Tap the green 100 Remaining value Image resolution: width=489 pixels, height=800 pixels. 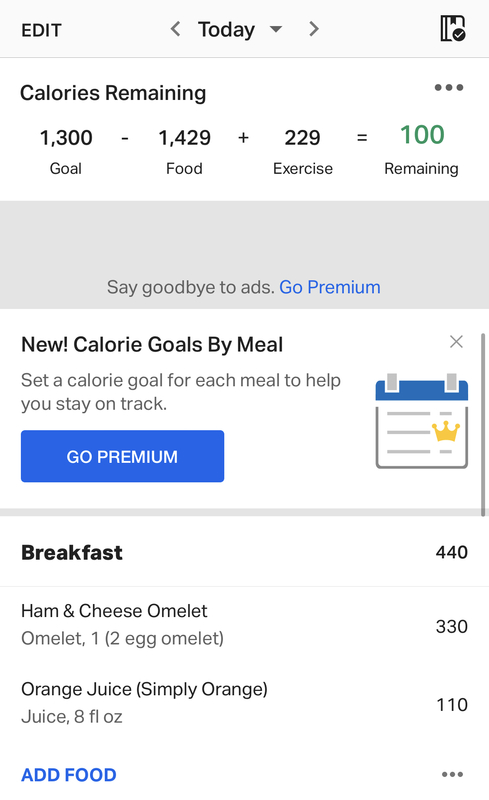click(422, 135)
